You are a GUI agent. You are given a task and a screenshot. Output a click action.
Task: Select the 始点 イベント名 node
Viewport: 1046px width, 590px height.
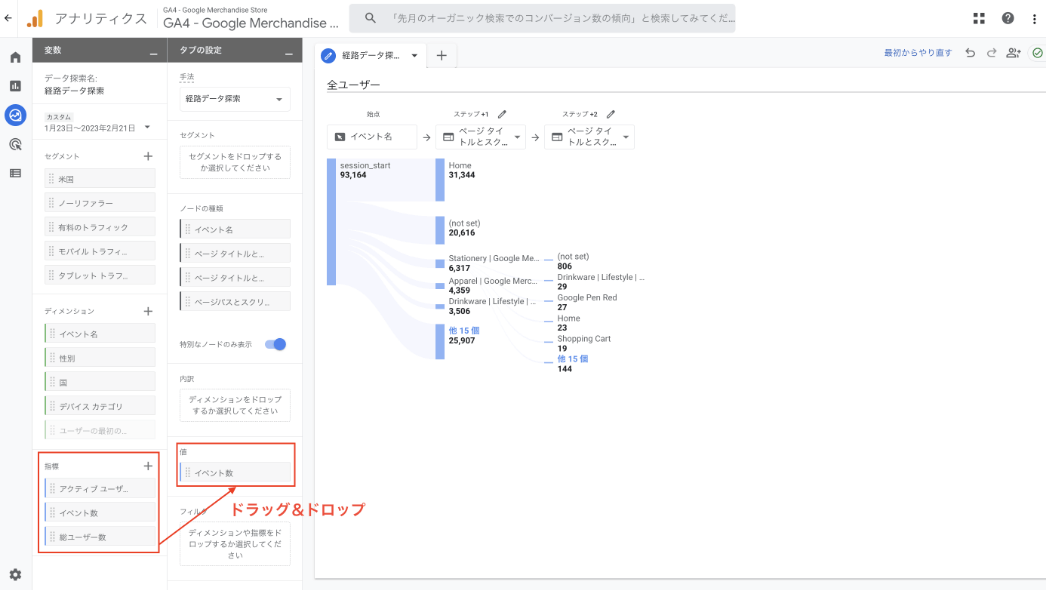pyautogui.click(x=372, y=137)
